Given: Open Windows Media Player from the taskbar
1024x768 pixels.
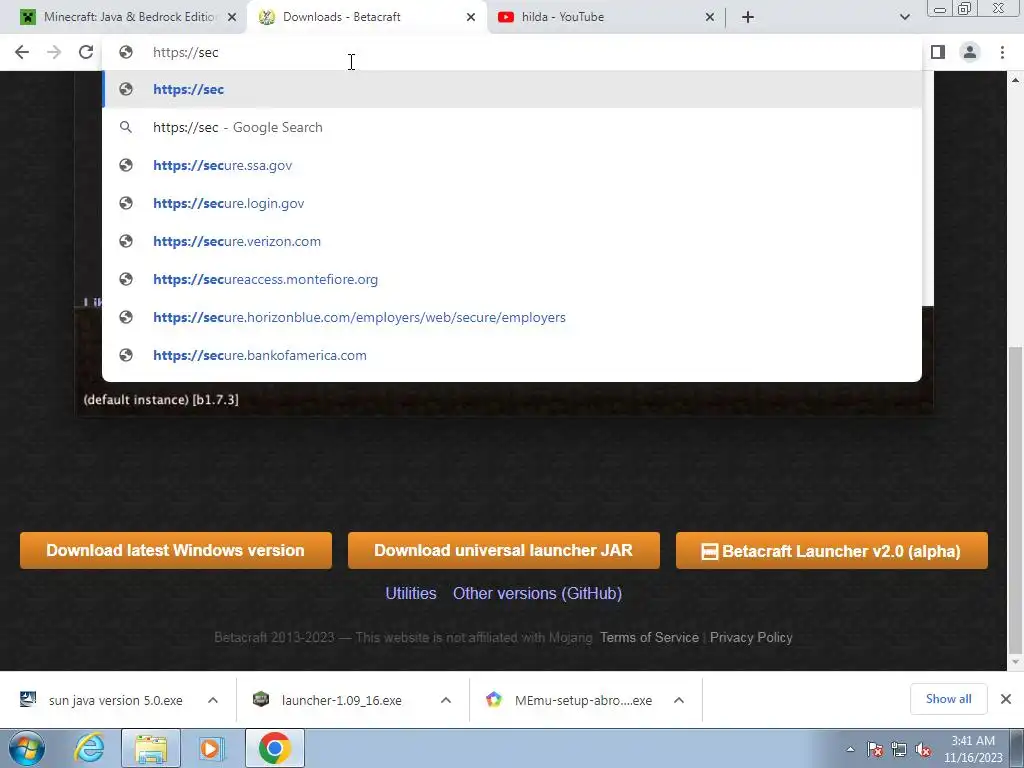Looking at the screenshot, I should coord(211,748).
